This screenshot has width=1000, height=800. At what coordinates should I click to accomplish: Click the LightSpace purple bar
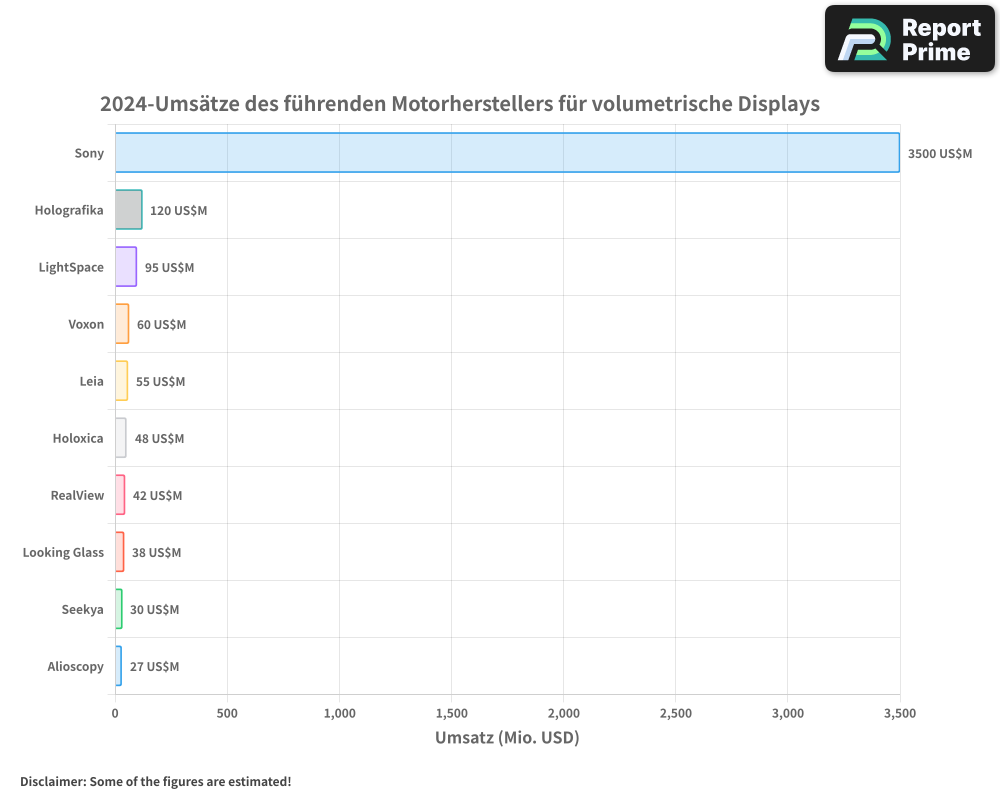click(125, 267)
